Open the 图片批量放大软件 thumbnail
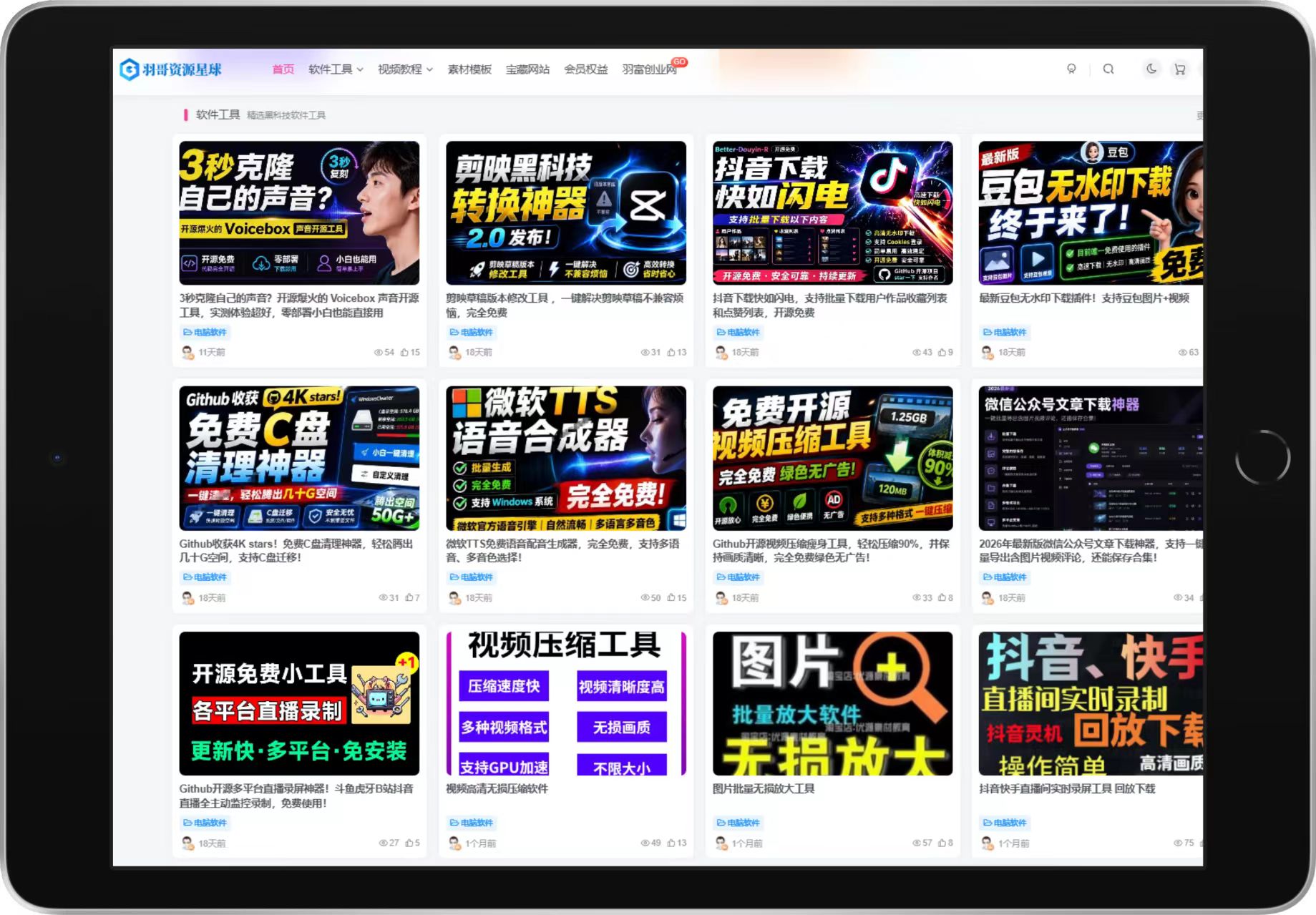 832,703
